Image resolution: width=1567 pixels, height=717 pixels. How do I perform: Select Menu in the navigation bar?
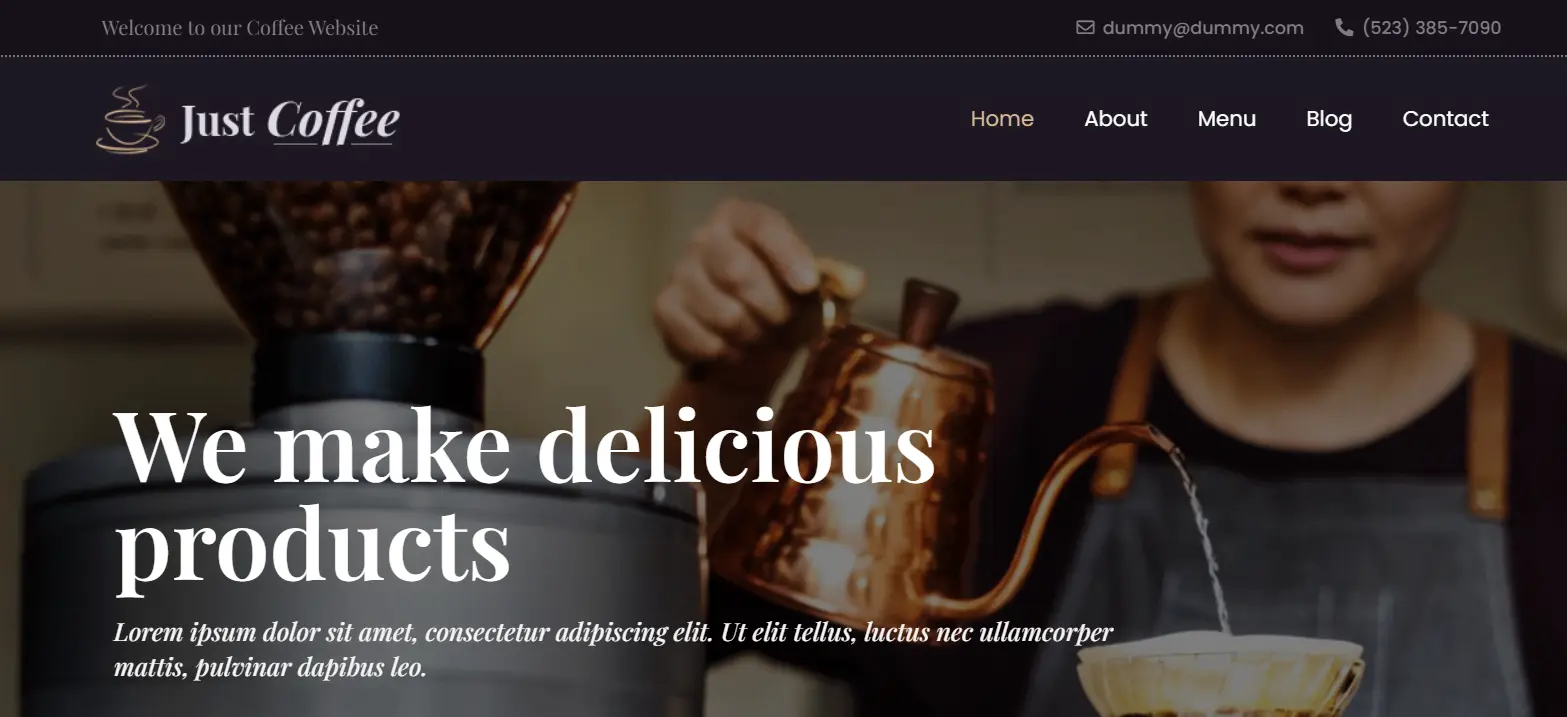[x=1227, y=119]
